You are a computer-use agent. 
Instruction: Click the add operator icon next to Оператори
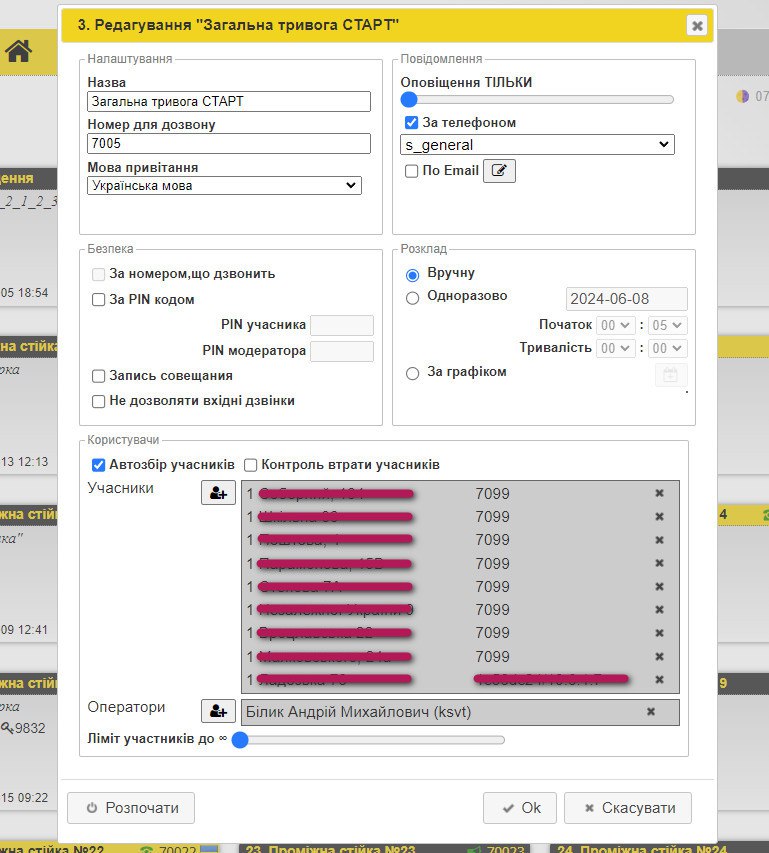point(219,711)
